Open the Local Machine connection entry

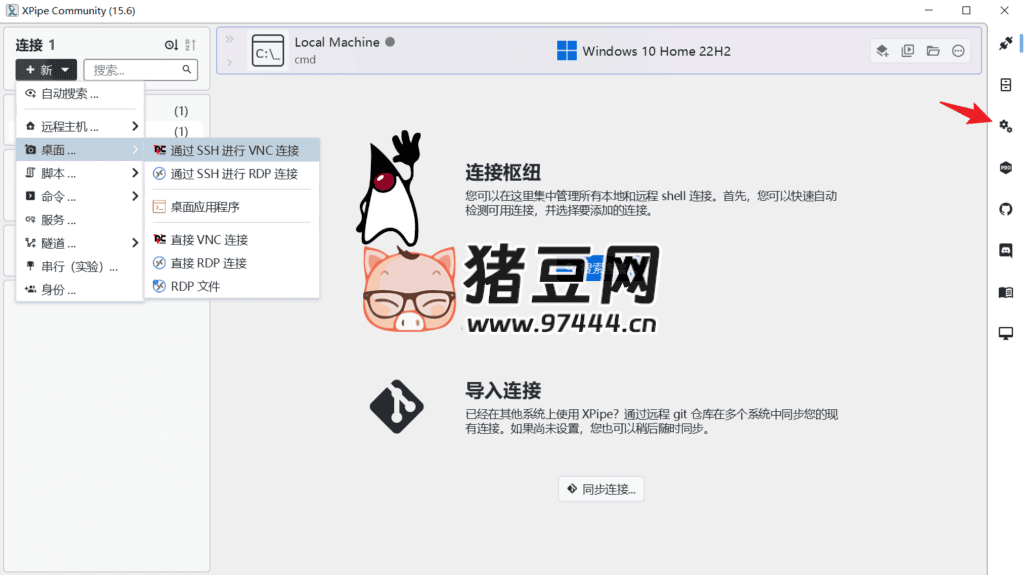click(x=599, y=51)
